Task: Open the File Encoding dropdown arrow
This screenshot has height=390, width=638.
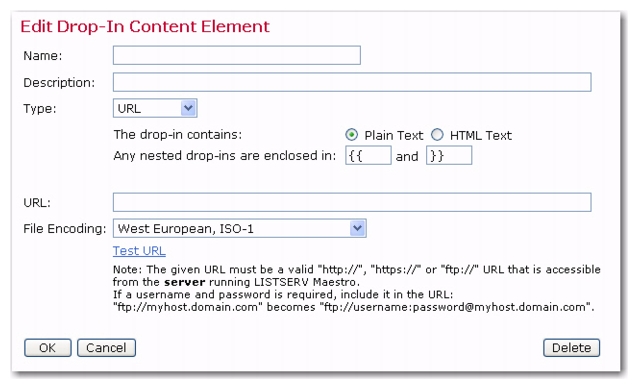Action: point(357,228)
